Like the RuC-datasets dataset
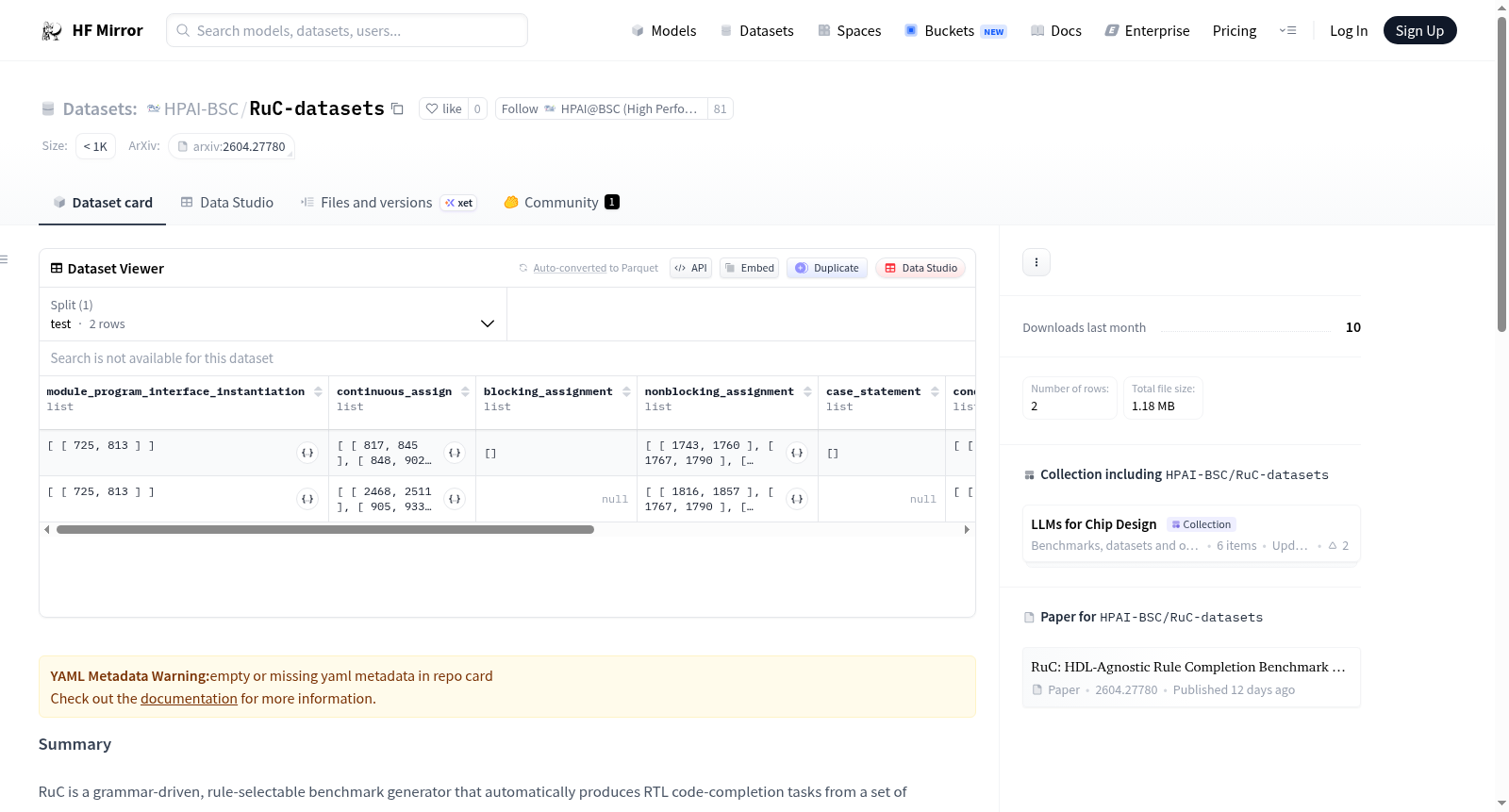 443,109
